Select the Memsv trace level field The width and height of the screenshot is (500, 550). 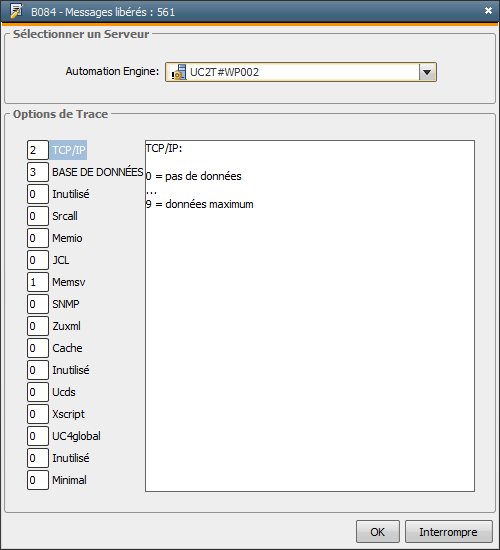[x=38, y=282]
